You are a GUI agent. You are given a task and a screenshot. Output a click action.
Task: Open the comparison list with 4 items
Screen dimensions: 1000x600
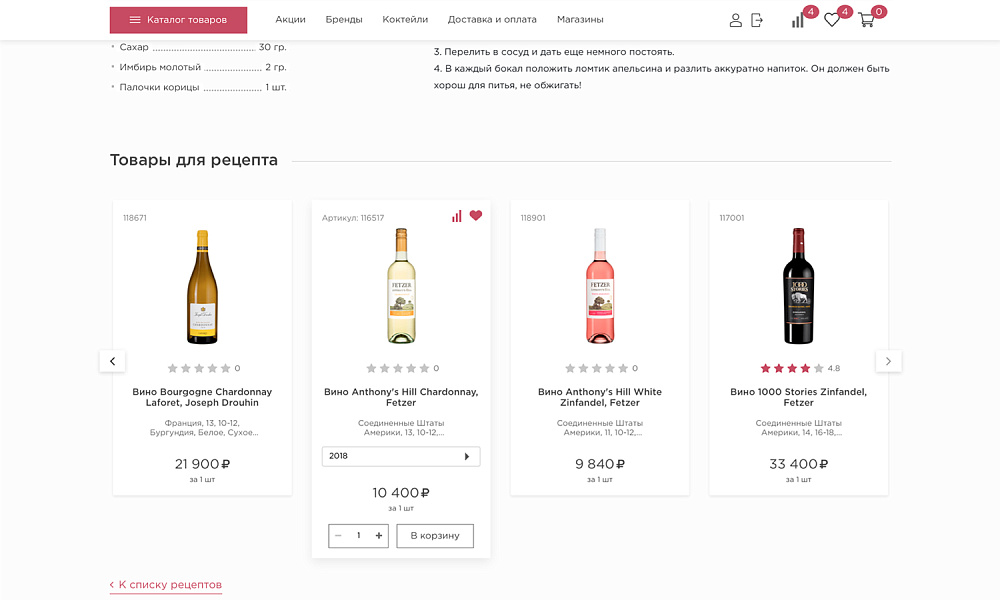(x=797, y=20)
